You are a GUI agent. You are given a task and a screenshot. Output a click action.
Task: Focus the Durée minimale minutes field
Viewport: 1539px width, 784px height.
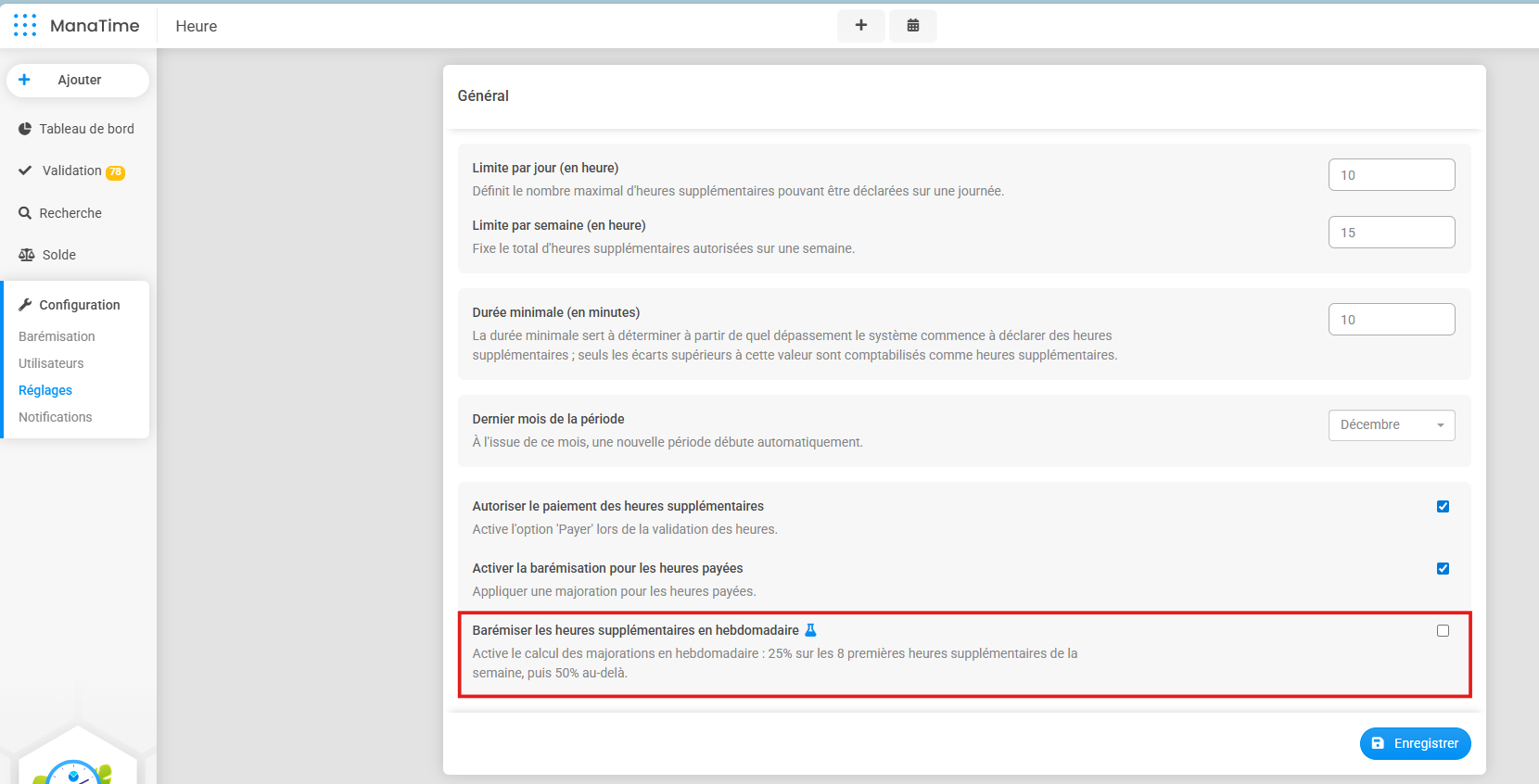pyautogui.click(x=1391, y=320)
